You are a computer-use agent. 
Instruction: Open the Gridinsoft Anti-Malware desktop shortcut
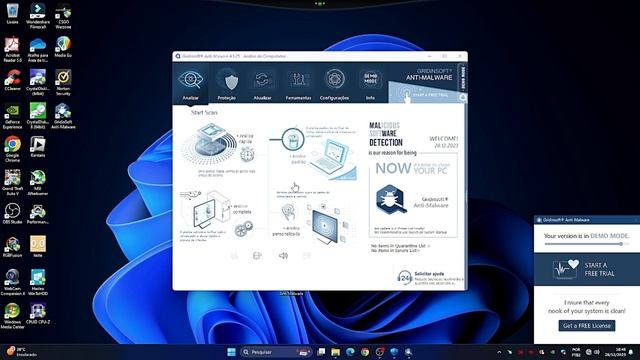[x=63, y=116]
